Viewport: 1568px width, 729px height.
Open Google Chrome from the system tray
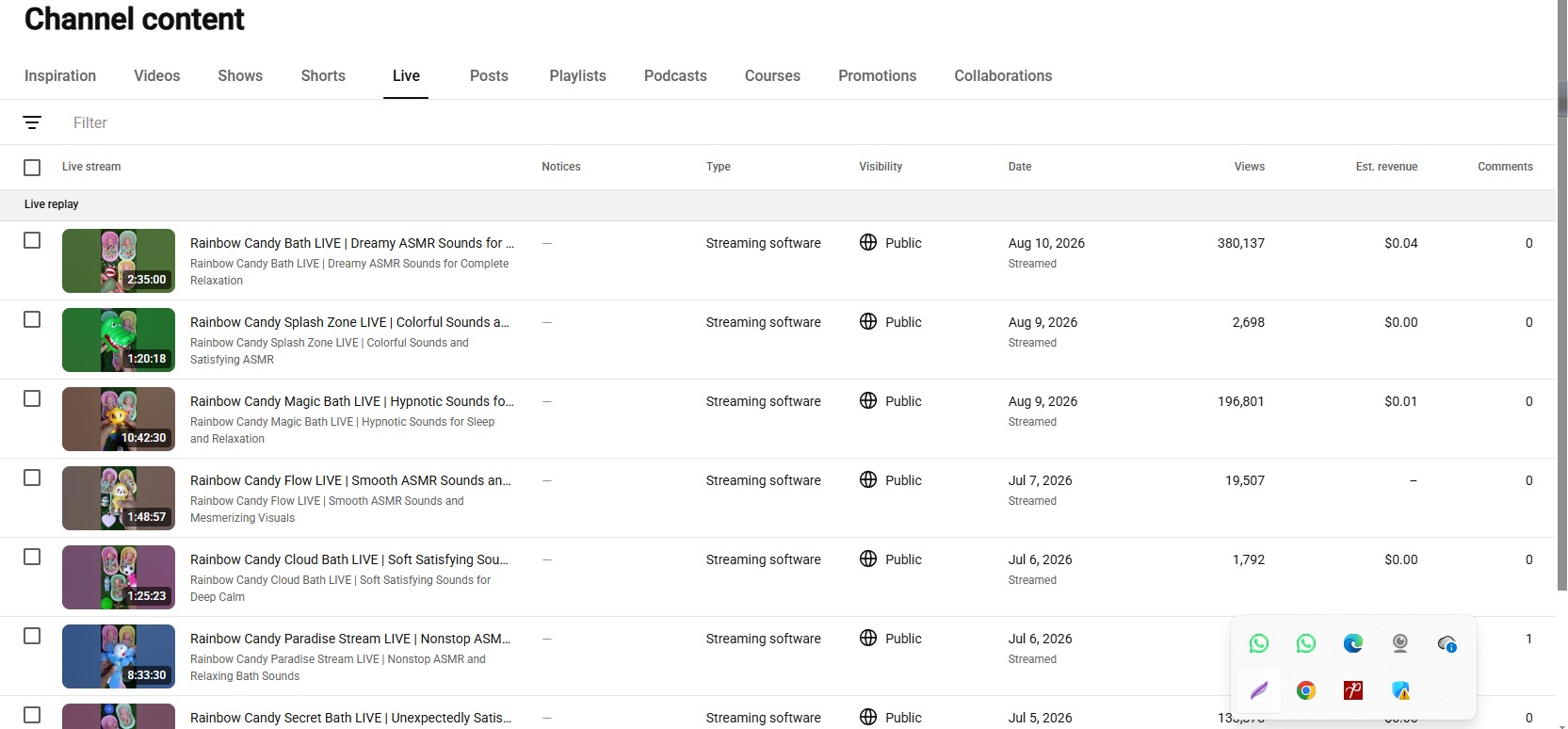click(x=1306, y=690)
